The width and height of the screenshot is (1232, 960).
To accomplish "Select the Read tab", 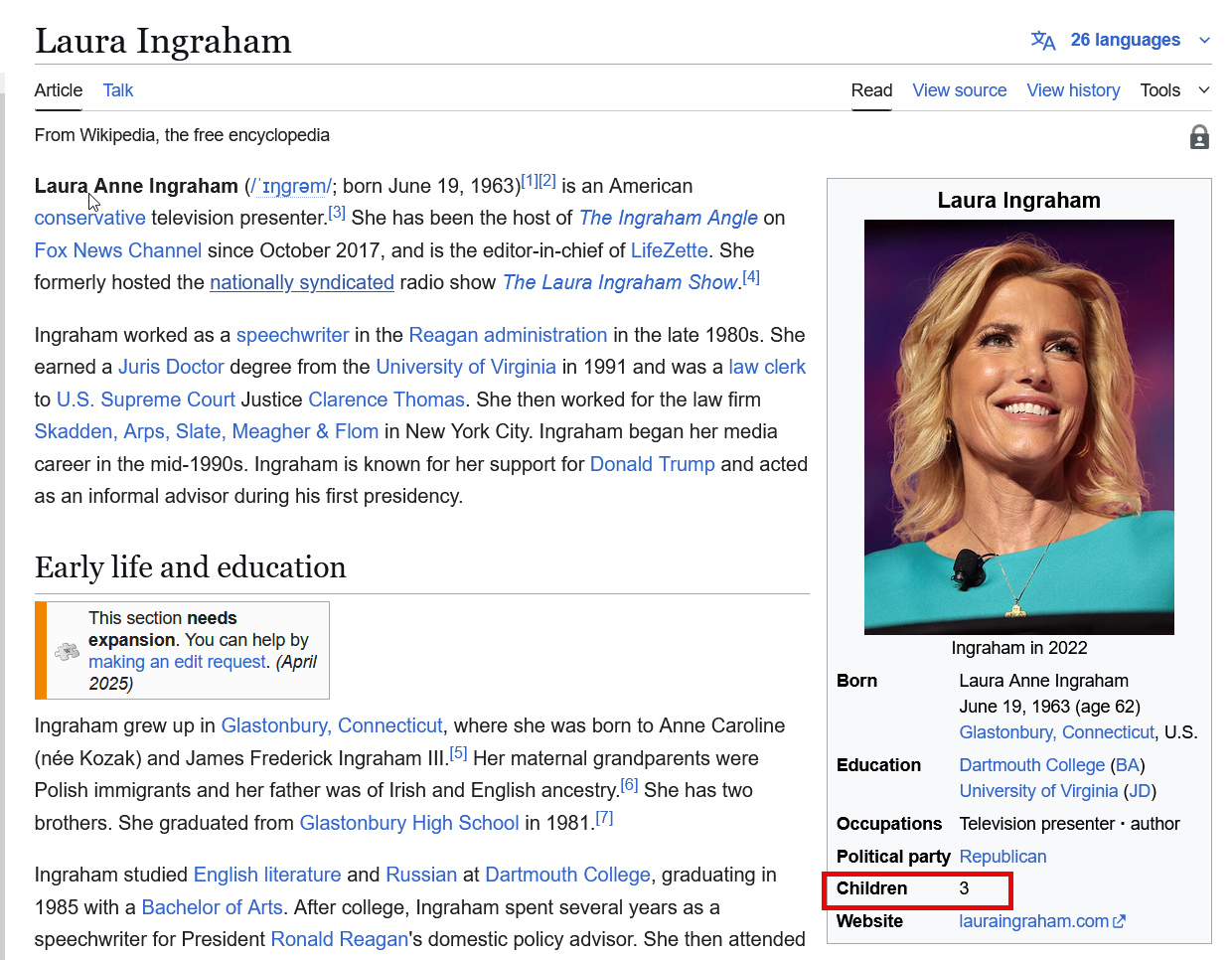I will point(871,90).
